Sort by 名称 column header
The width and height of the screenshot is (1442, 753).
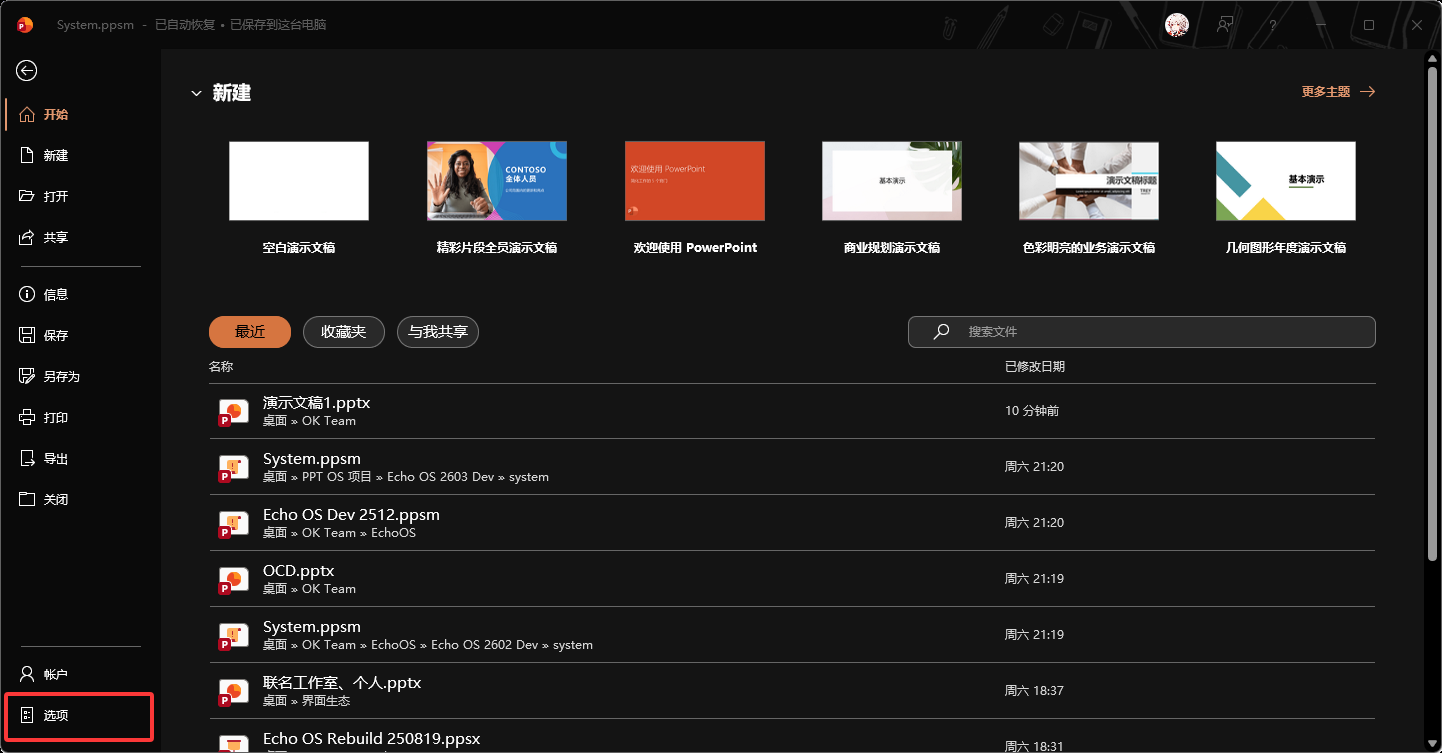221,366
